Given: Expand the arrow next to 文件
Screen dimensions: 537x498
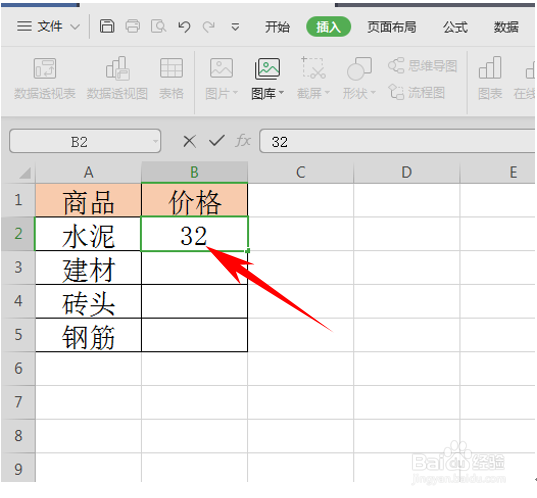Looking at the screenshot, I should point(75,27).
